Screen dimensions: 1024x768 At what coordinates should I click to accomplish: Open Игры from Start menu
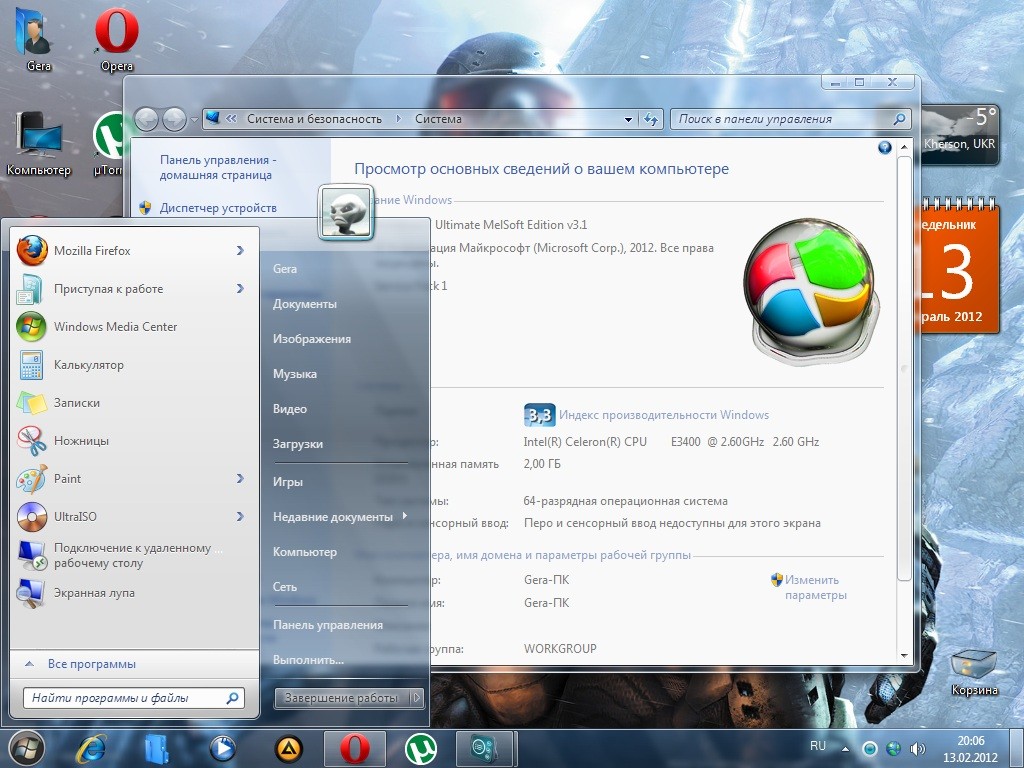288,482
